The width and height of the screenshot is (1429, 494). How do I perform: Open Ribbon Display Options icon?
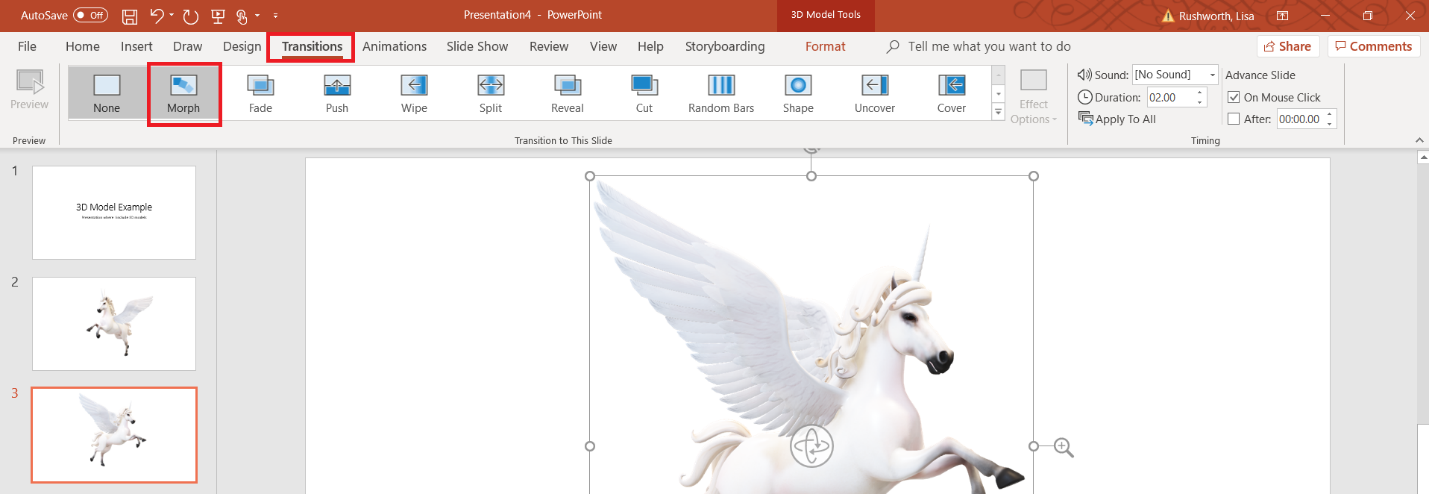[x=1281, y=16]
